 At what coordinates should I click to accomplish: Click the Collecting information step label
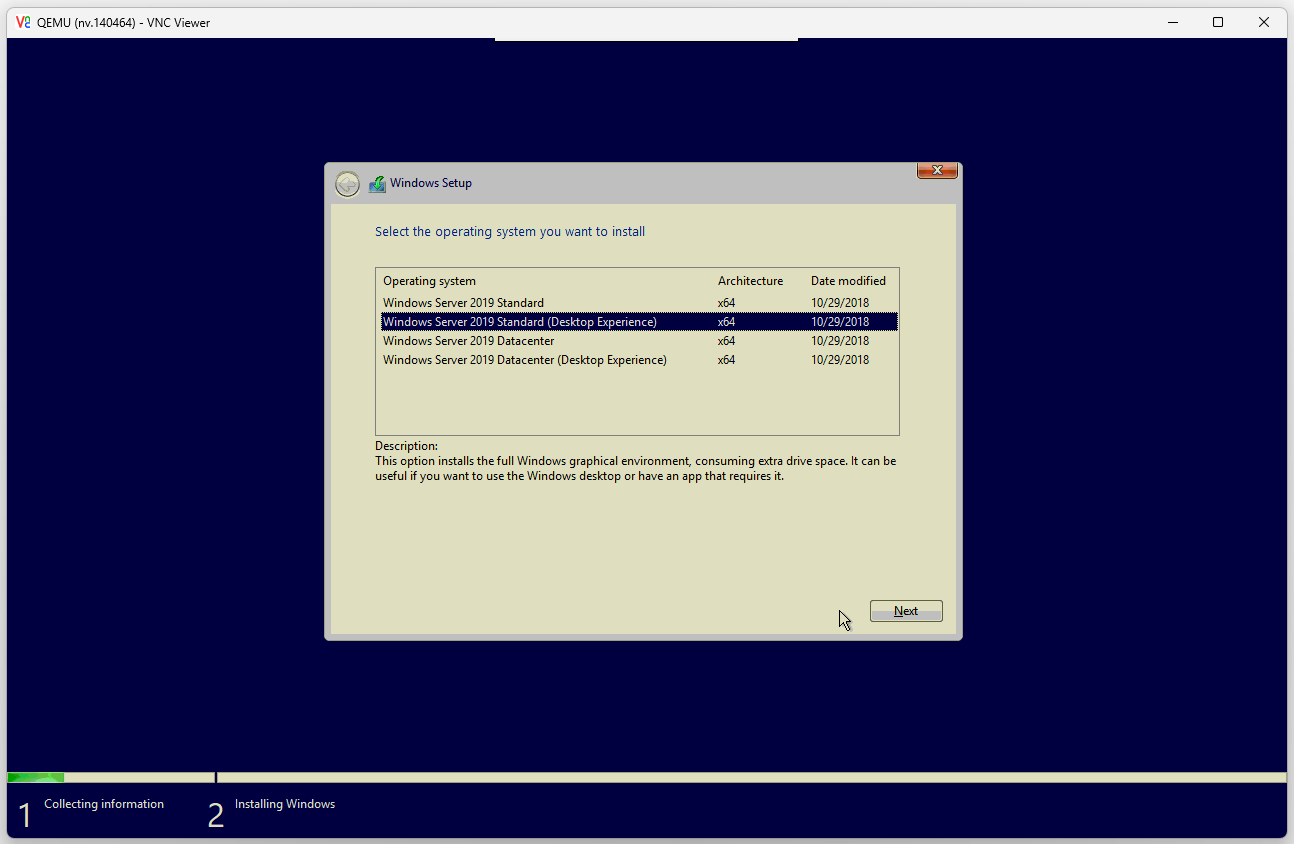point(104,804)
